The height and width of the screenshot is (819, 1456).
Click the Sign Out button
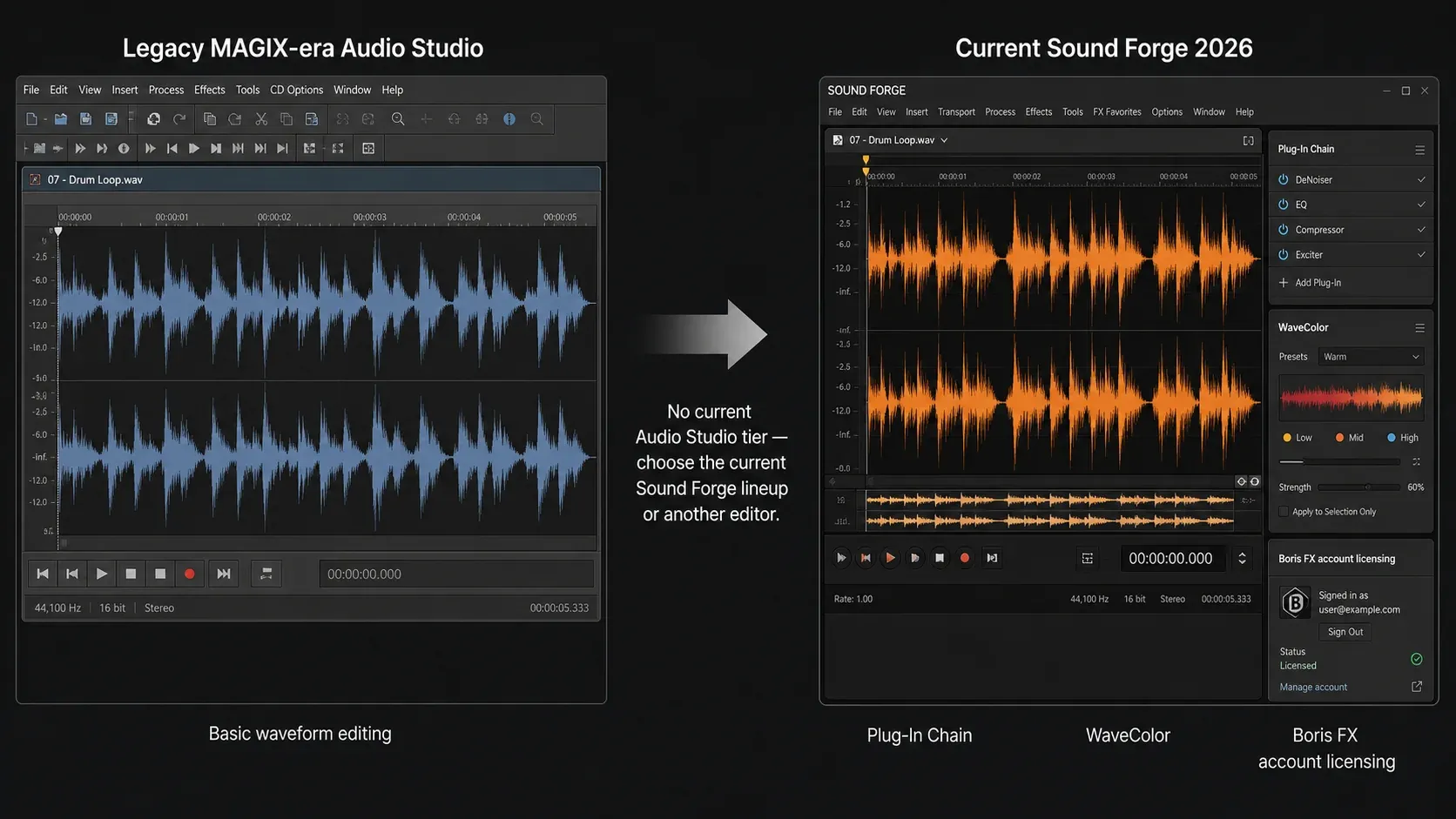click(x=1345, y=632)
